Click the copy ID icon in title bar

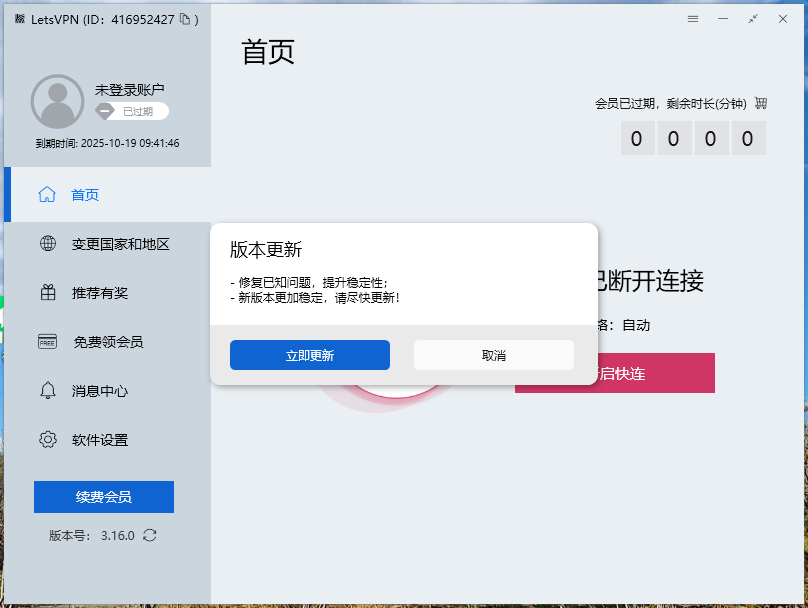coord(184,19)
